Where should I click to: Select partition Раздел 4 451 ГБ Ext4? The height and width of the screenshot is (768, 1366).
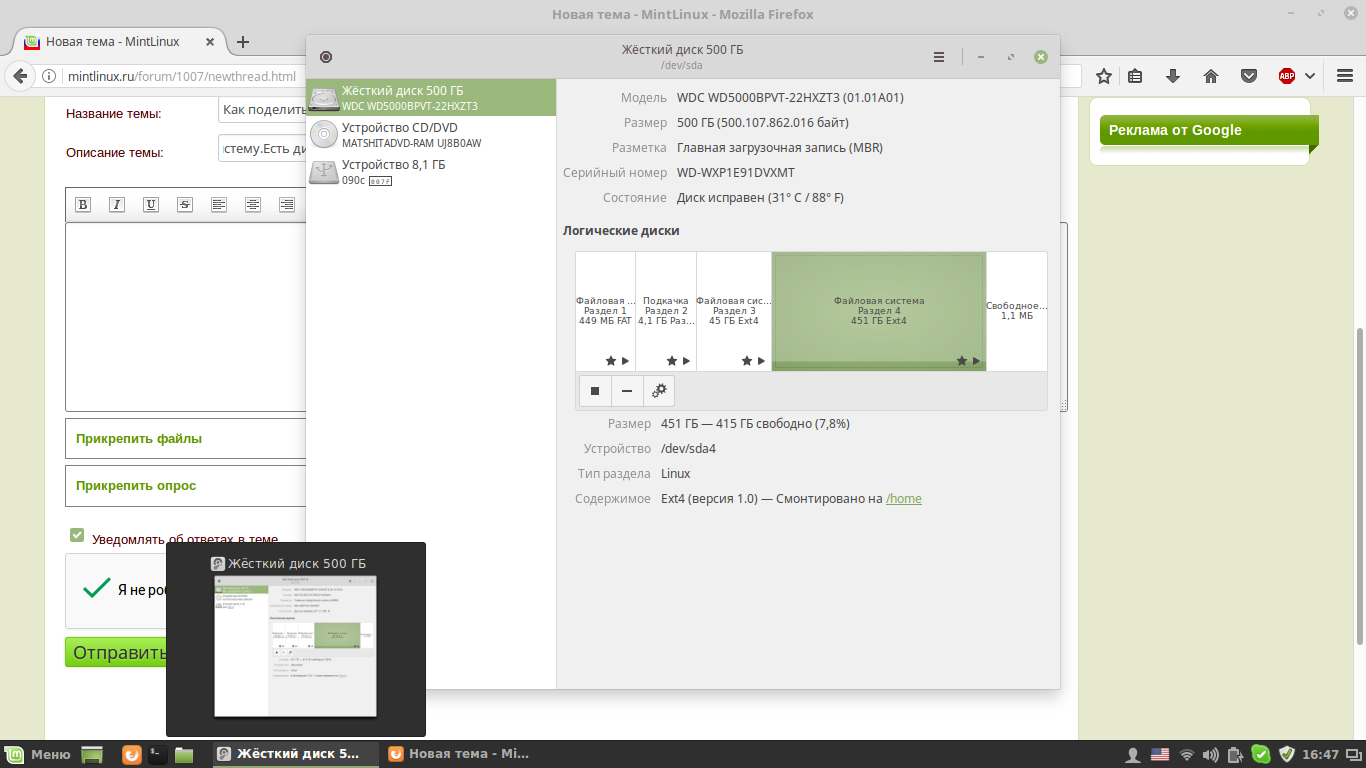coord(879,311)
